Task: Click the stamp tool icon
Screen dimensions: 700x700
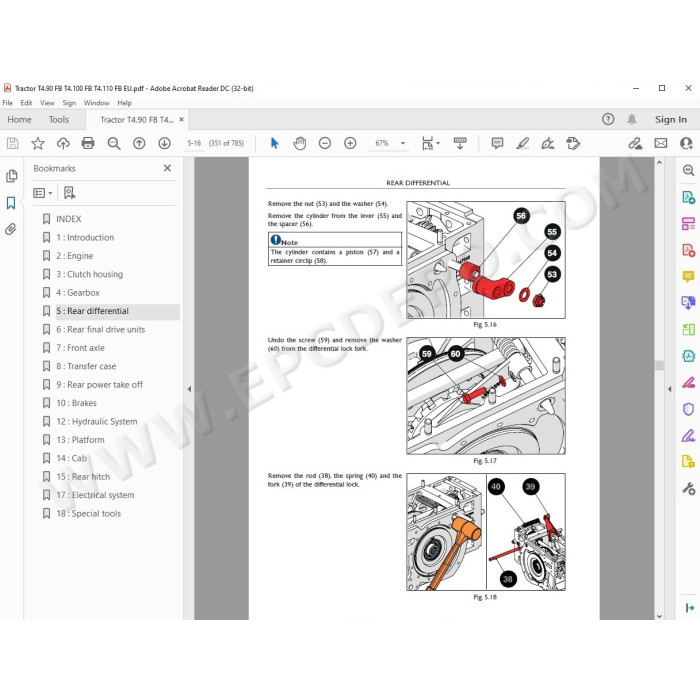Action: pos(573,143)
